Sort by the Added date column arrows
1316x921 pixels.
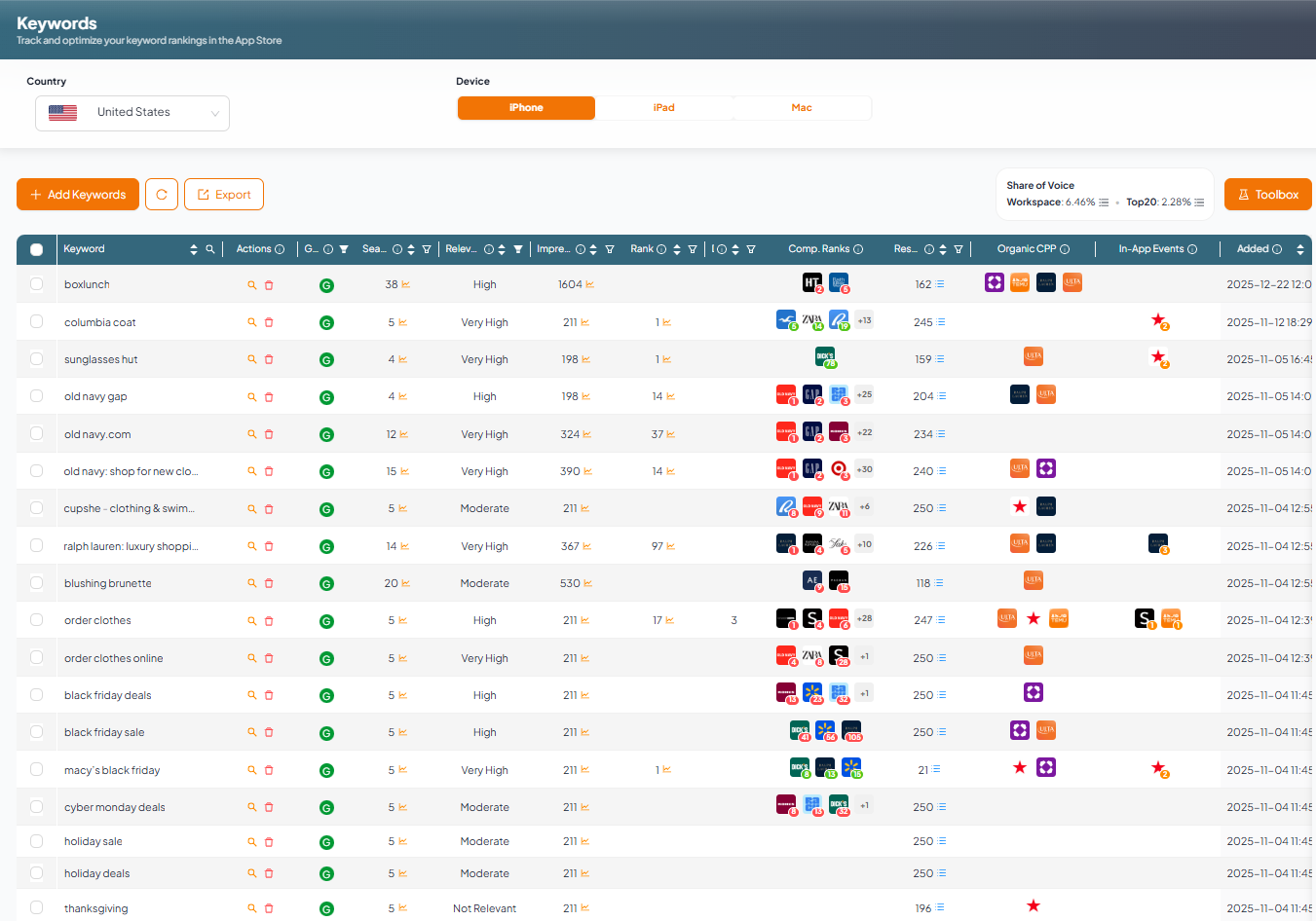pyautogui.click(x=1299, y=249)
